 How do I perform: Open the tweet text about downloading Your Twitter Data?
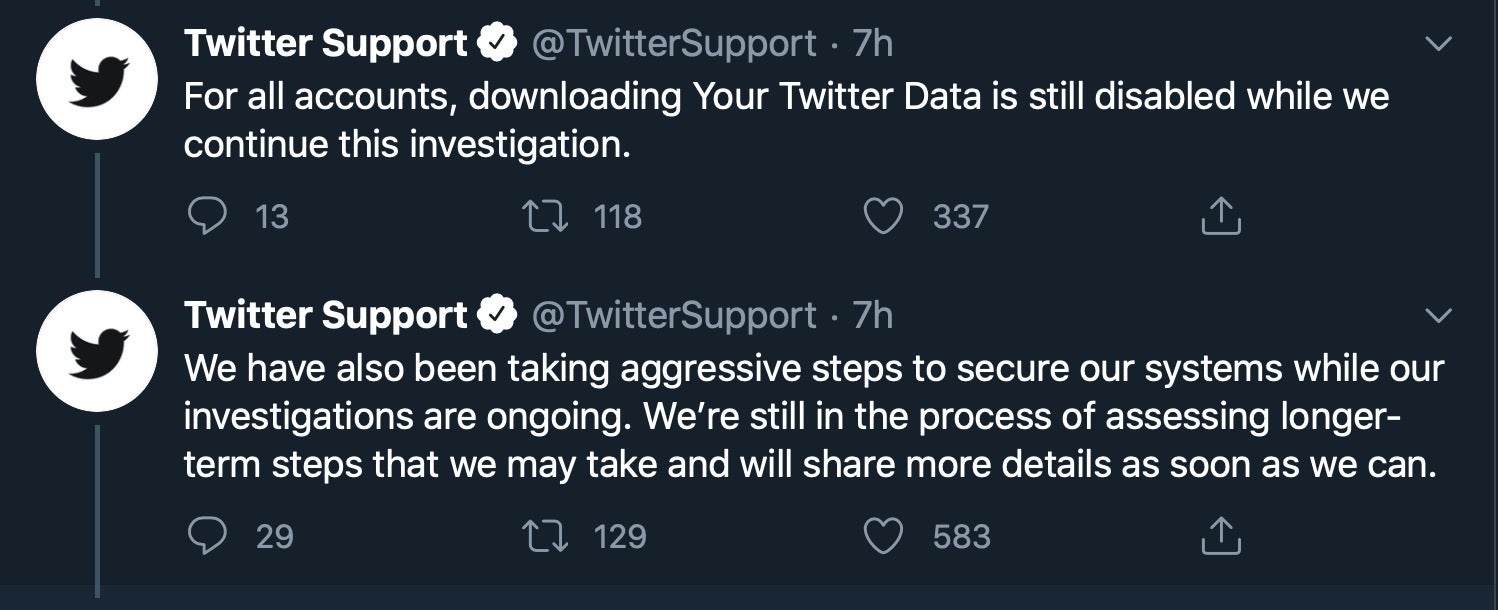click(x=785, y=120)
